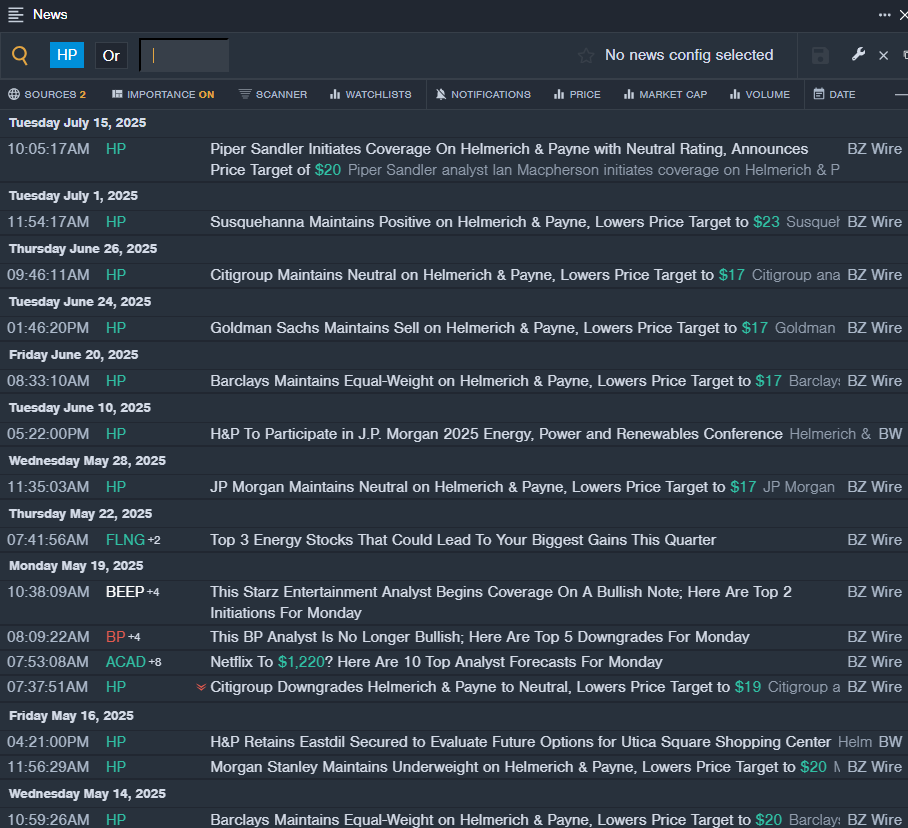
Task: Click the favorite star icon
Action: click(x=586, y=56)
